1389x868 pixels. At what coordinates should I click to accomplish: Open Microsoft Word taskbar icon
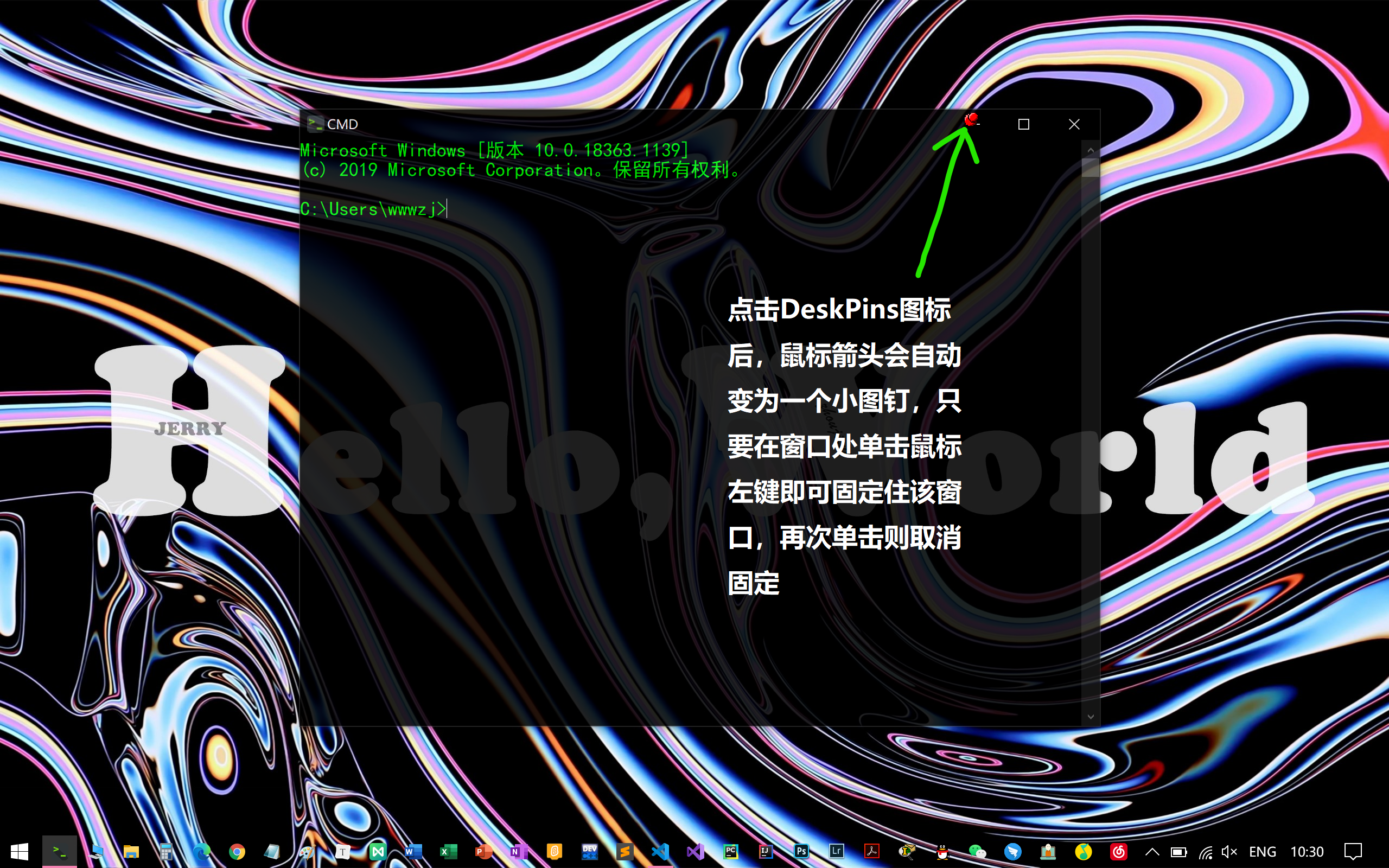pyautogui.click(x=413, y=851)
